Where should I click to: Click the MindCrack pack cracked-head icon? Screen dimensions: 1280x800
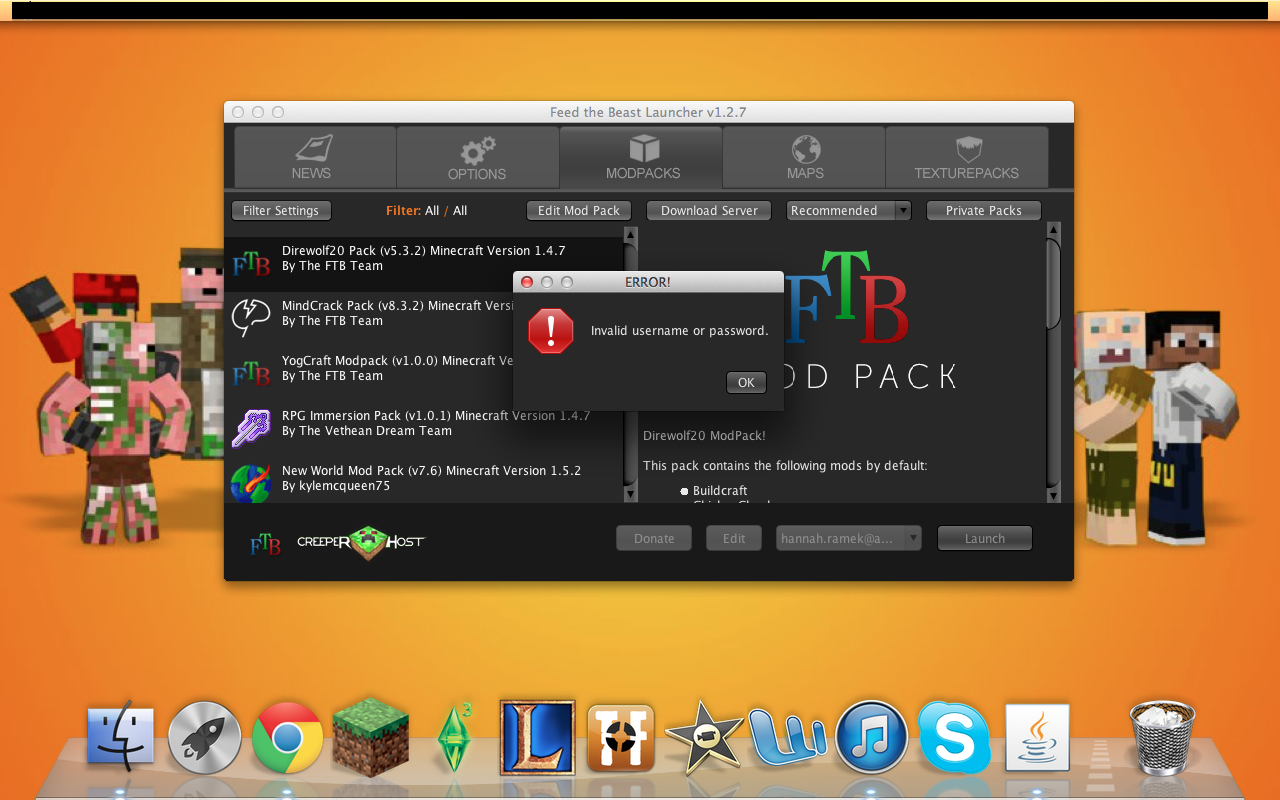(251, 316)
